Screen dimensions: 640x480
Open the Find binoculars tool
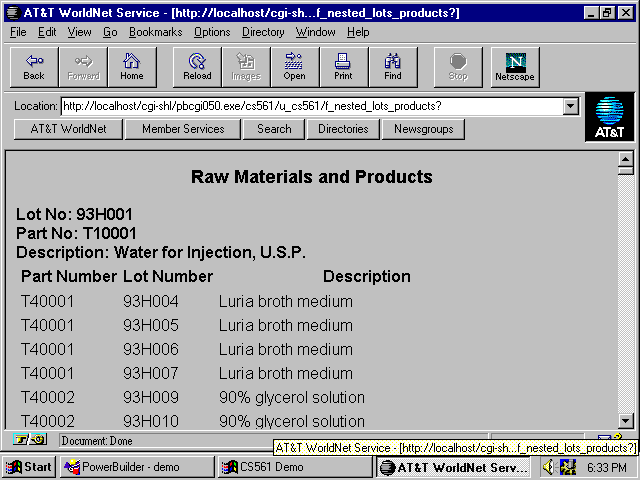(393, 67)
